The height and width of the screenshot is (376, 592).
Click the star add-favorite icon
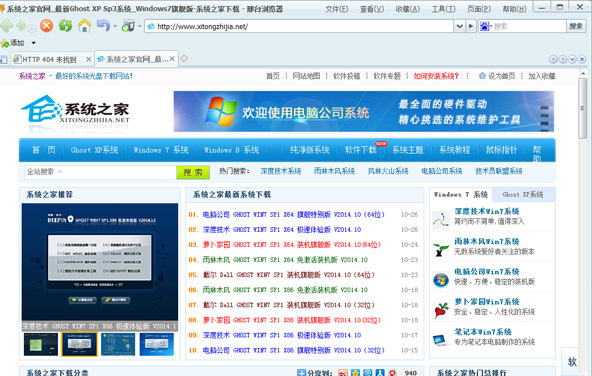coord(5,43)
